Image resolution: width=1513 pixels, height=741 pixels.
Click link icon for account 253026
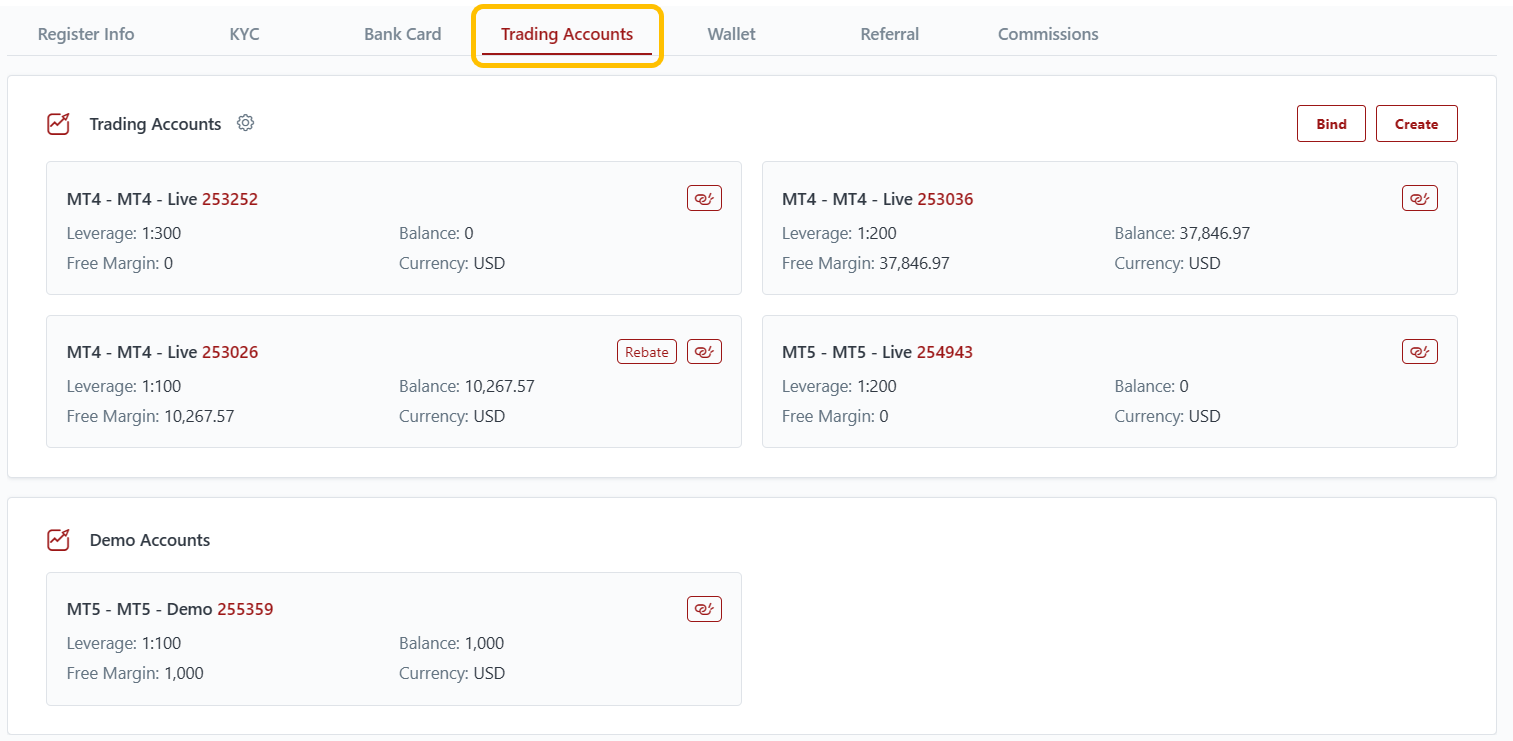click(x=704, y=351)
